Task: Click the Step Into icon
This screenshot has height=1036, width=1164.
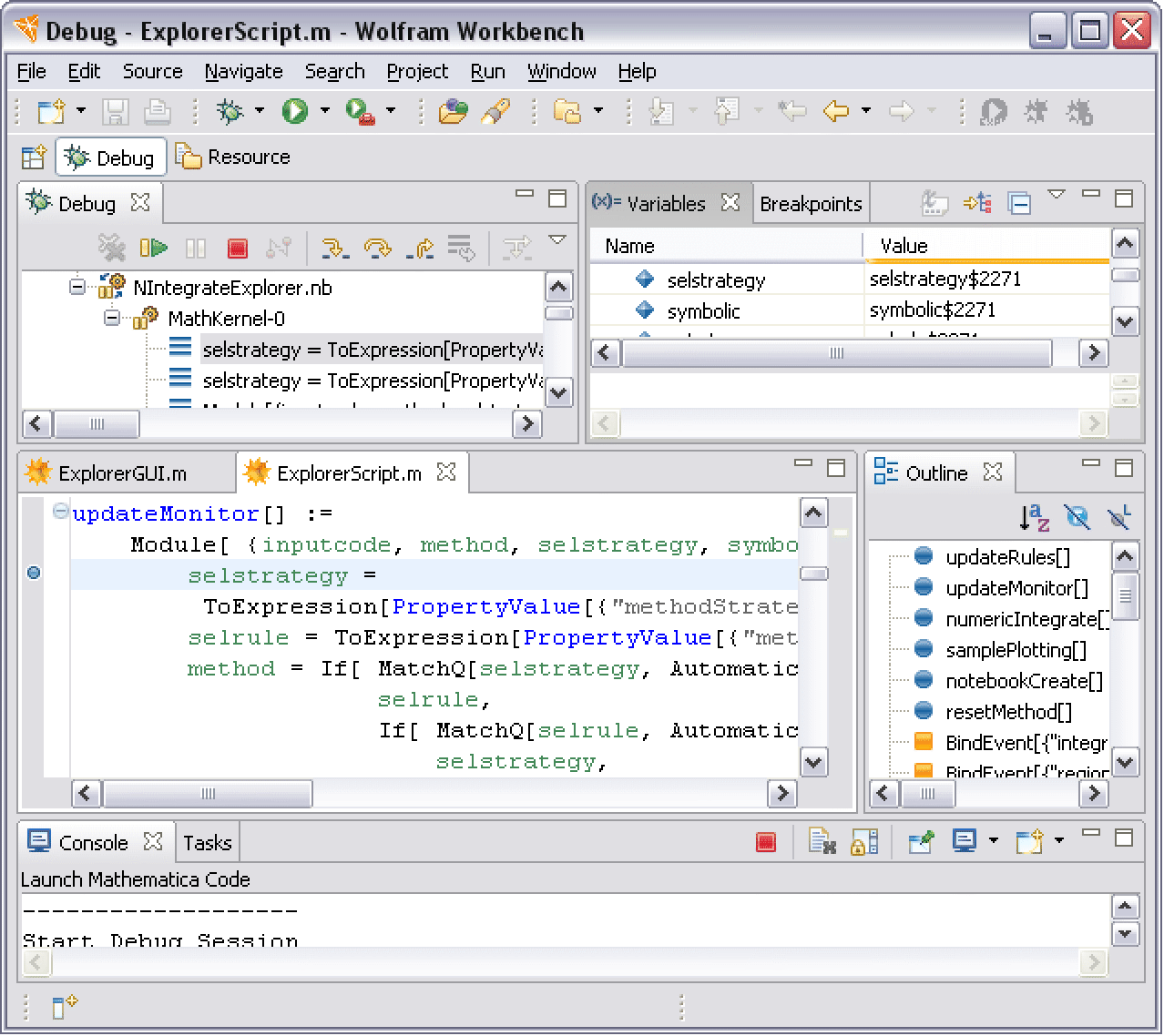Action: click(x=335, y=248)
